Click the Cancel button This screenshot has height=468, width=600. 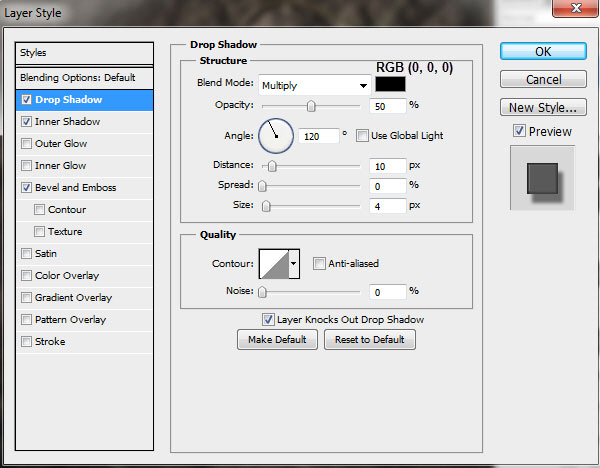(543, 79)
